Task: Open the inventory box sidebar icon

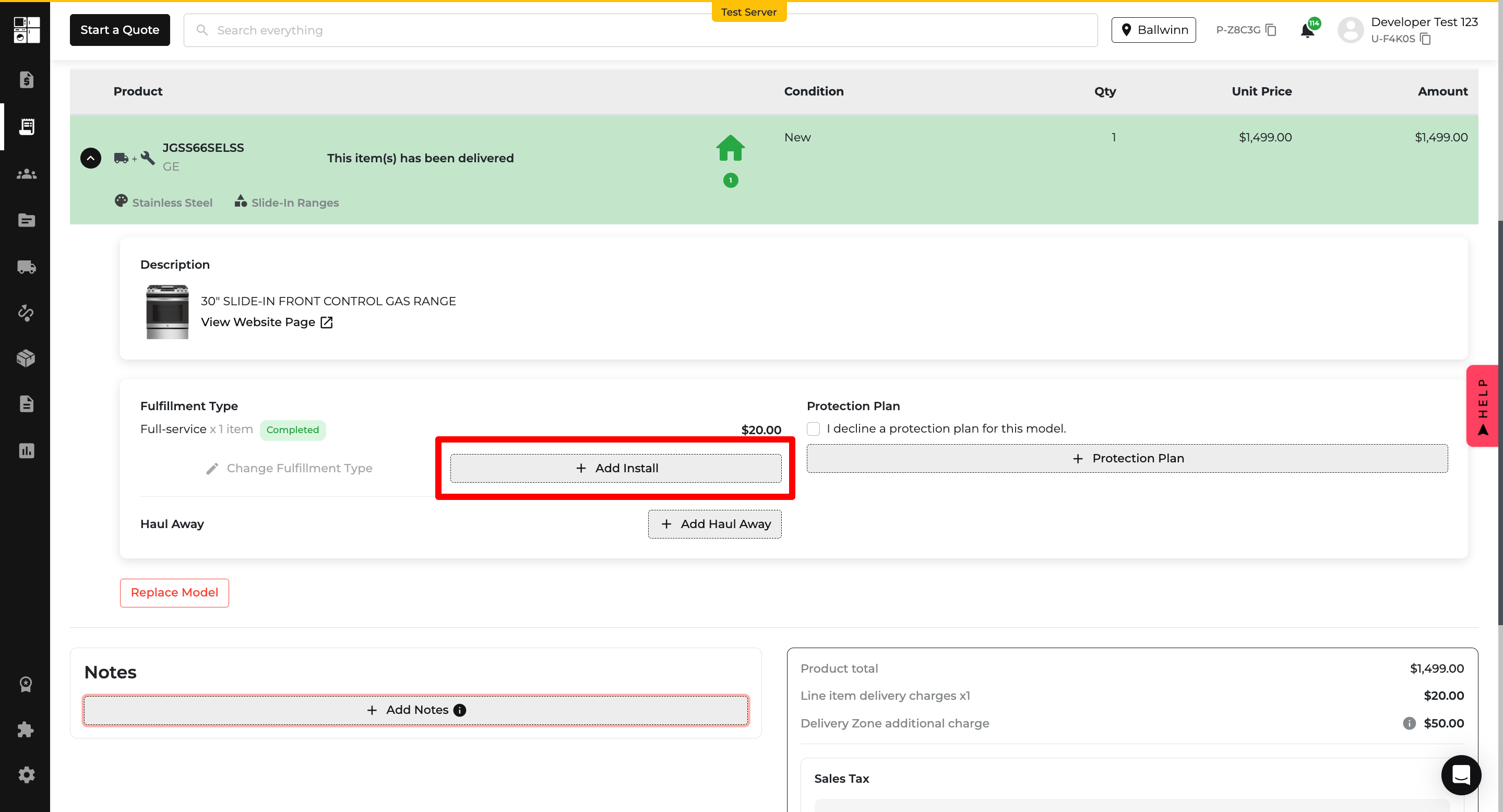Action: tap(26, 357)
